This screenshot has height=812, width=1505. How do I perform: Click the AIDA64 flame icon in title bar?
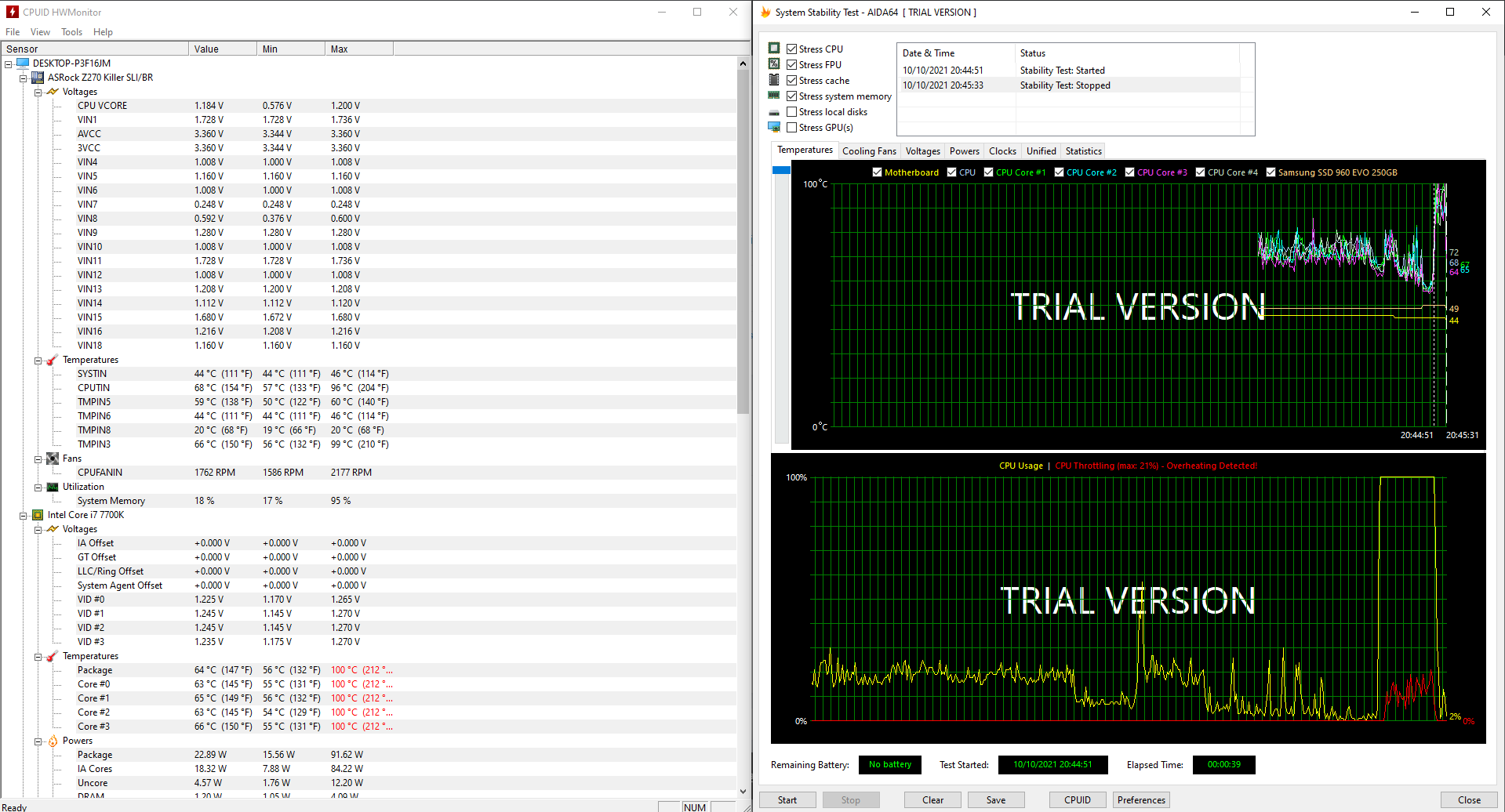click(765, 12)
